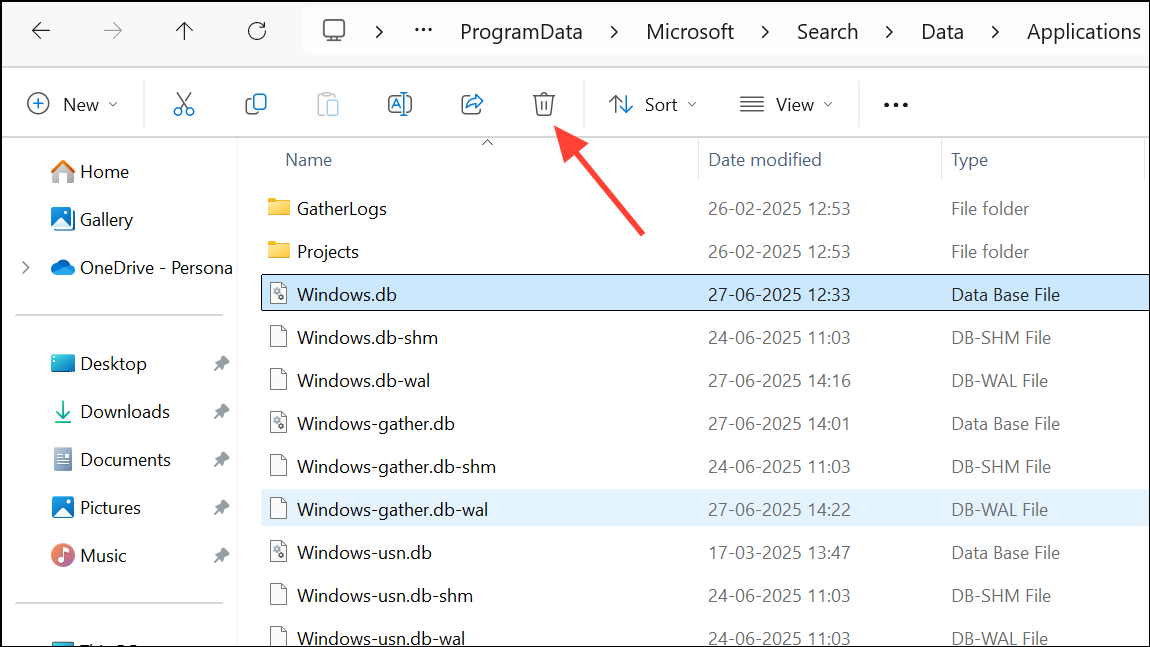Navigate up one folder level
The width and height of the screenshot is (1150, 647).
tap(184, 31)
